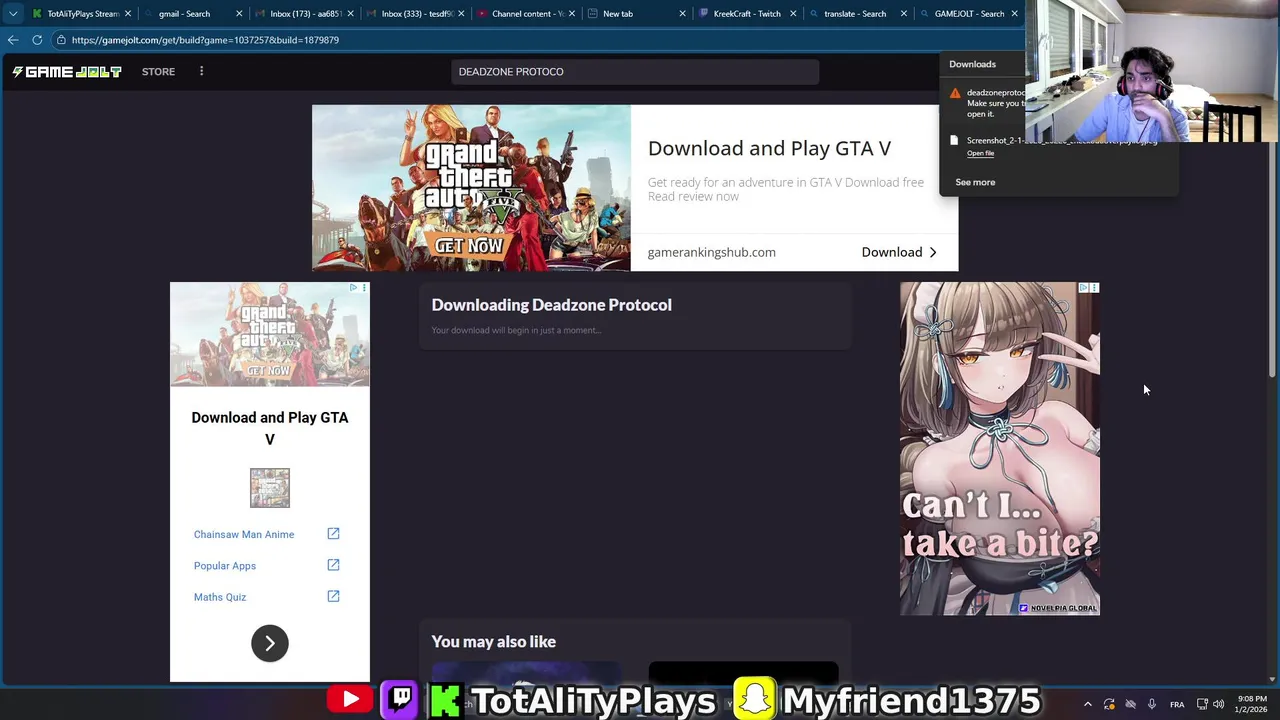1280x720 pixels.
Task: Click the Download button in the top ad
Action: pyautogui.click(x=899, y=252)
